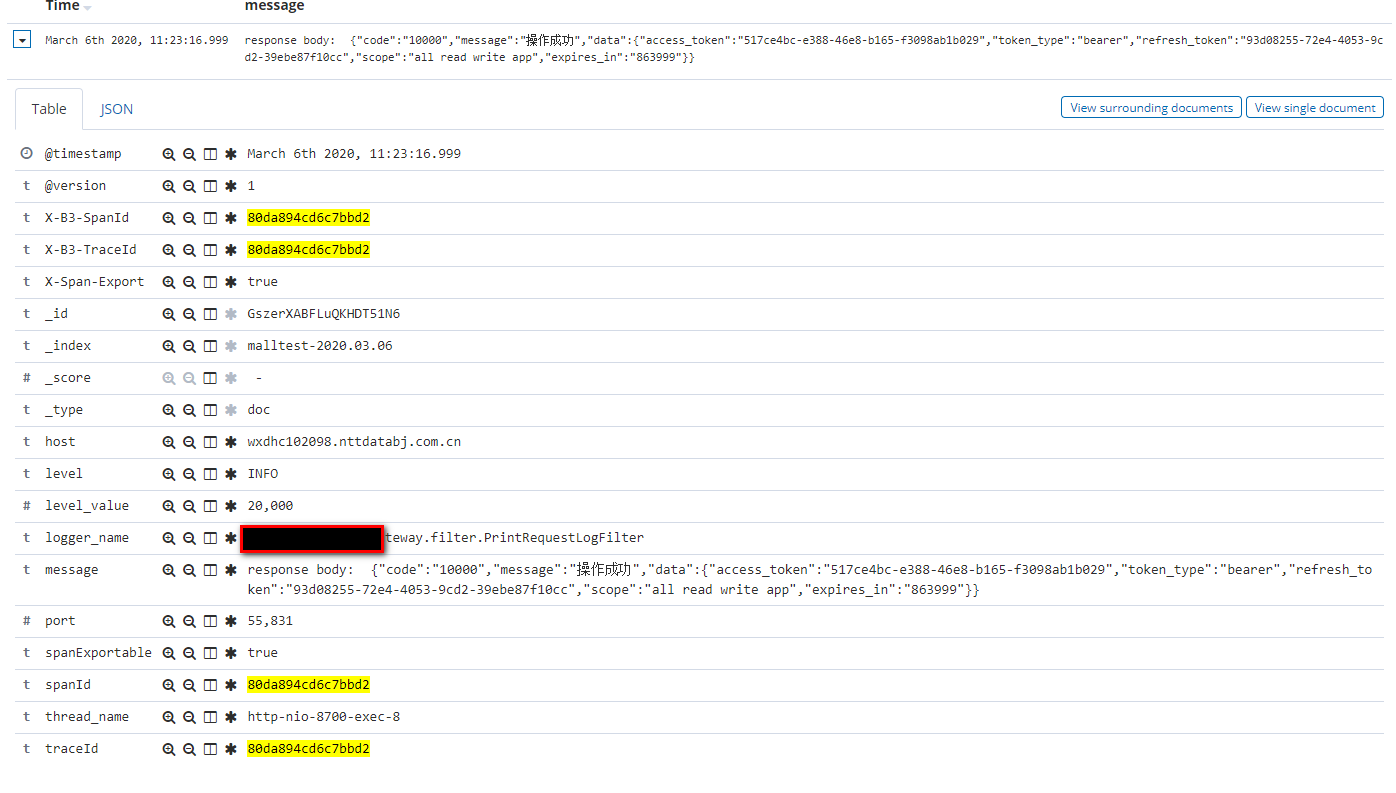Select the Table tab
This screenshot has width=1396, height=793.
(x=48, y=108)
